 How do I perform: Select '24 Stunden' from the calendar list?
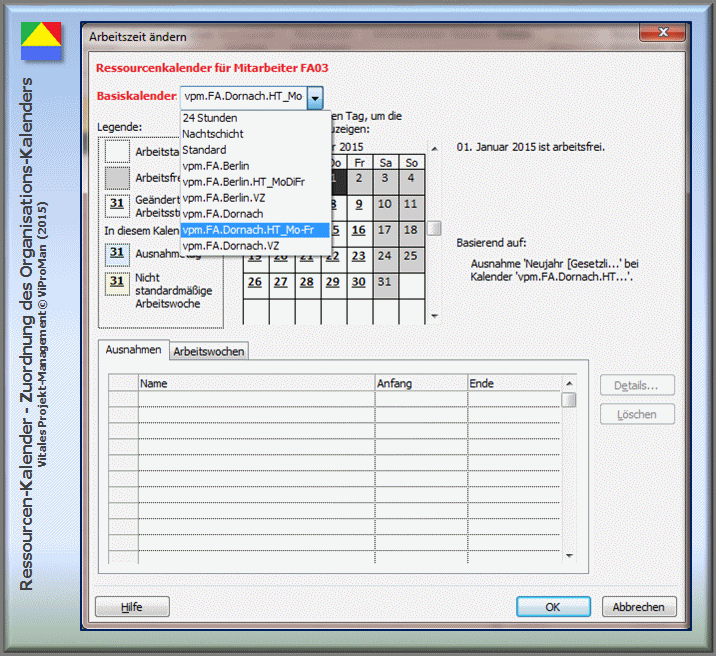pos(209,118)
